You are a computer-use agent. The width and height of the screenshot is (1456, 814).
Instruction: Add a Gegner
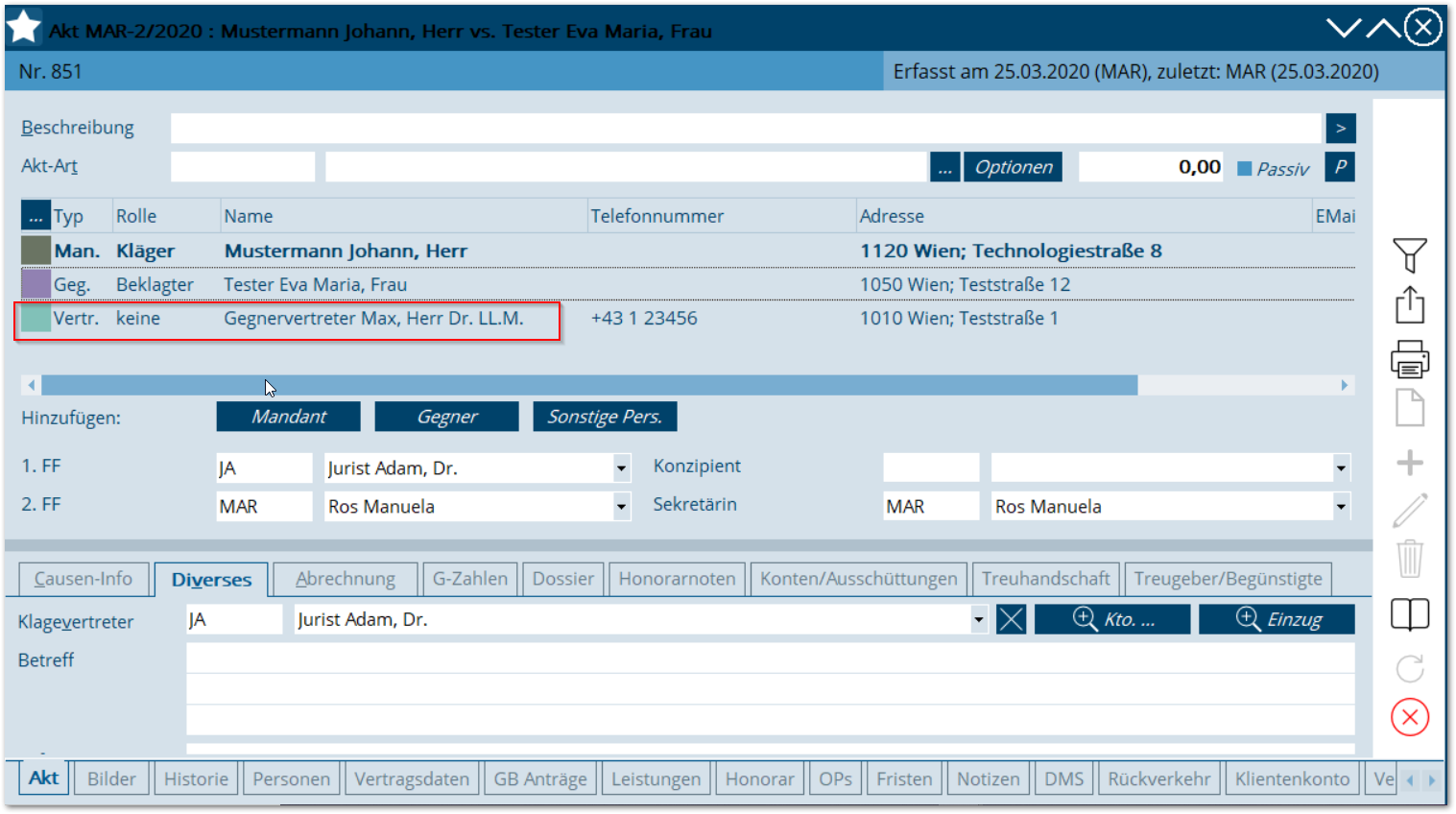446,417
